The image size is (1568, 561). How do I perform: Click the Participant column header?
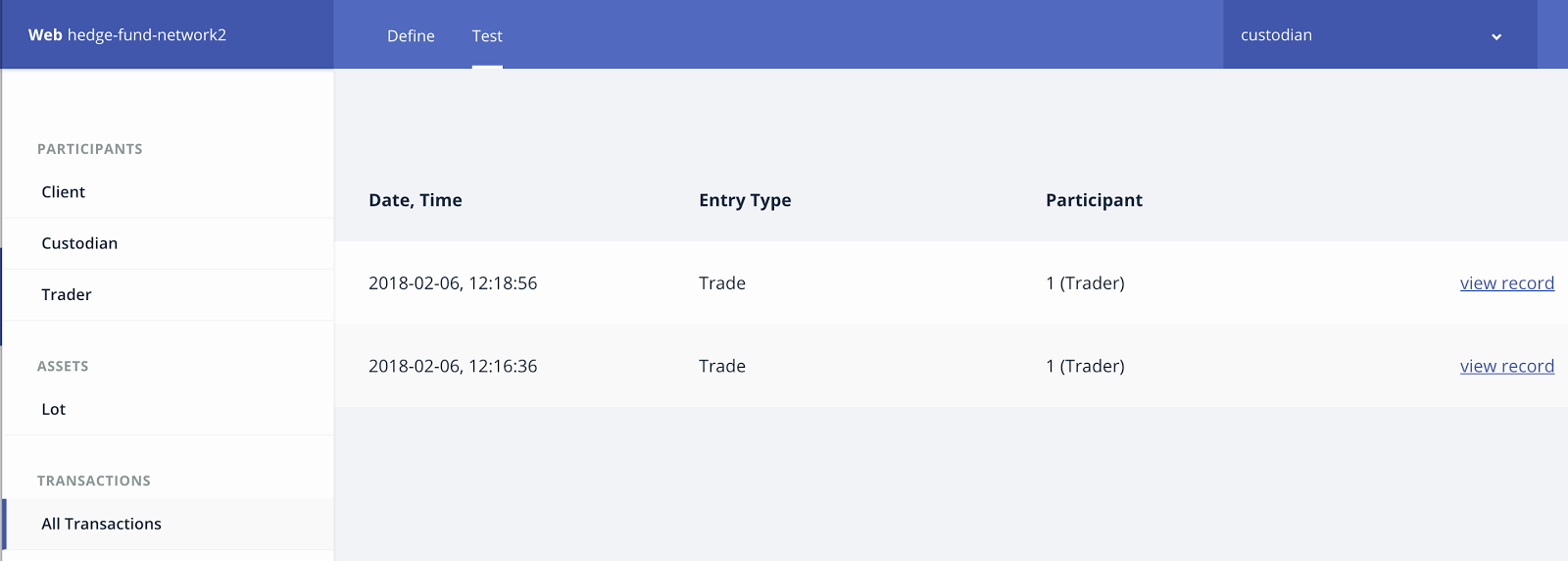1094,200
